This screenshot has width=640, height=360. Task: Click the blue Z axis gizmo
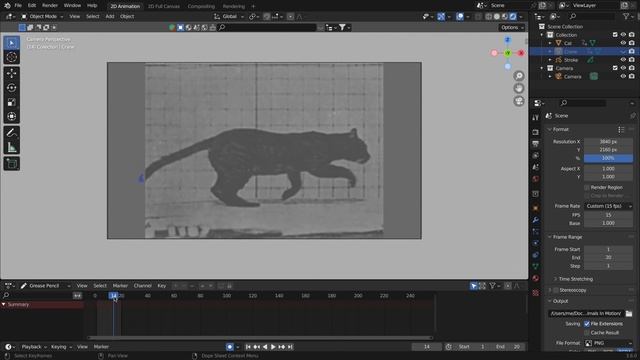click(x=507, y=40)
